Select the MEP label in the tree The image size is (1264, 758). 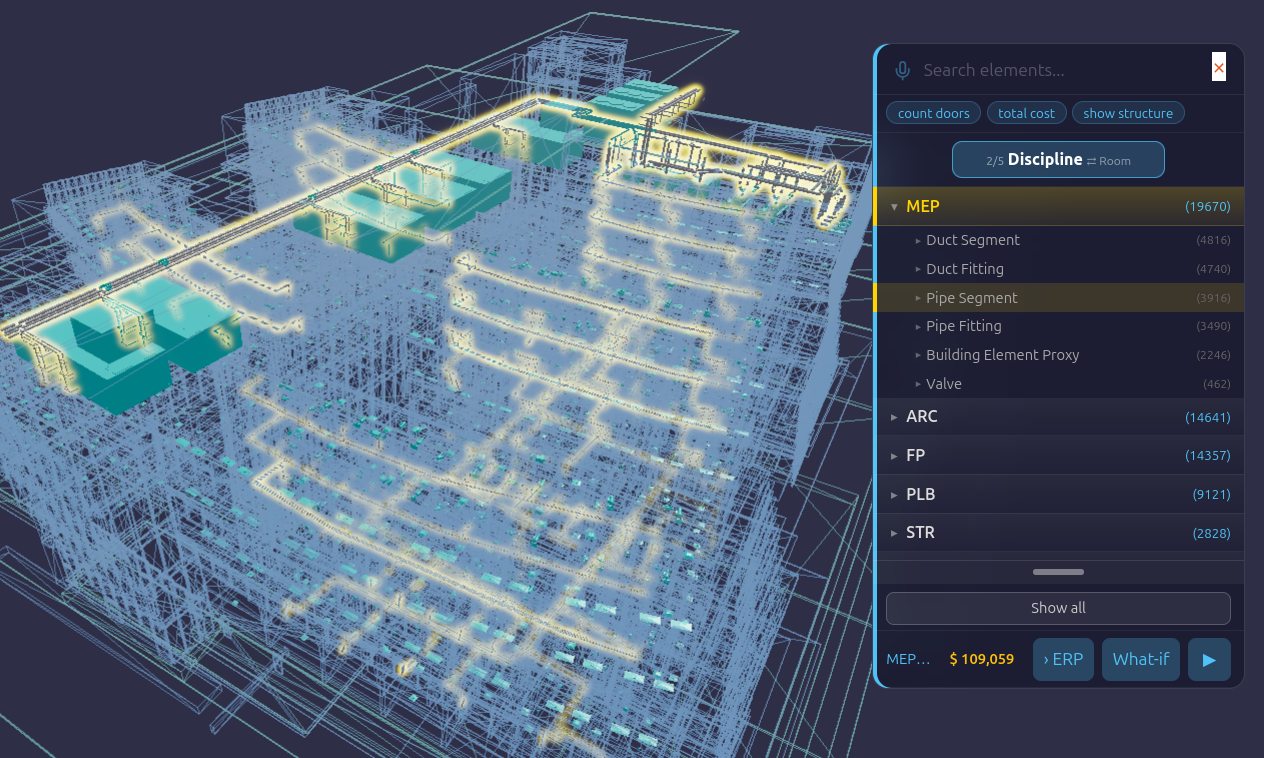click(922, 206)
